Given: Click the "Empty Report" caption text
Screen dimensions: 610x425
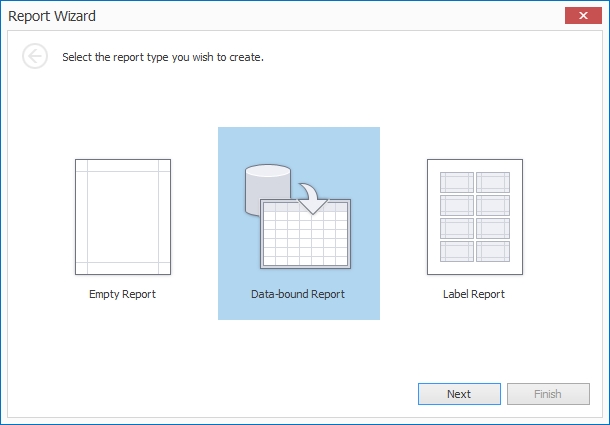Looking at the screenshot, I should tap(122, 294).
